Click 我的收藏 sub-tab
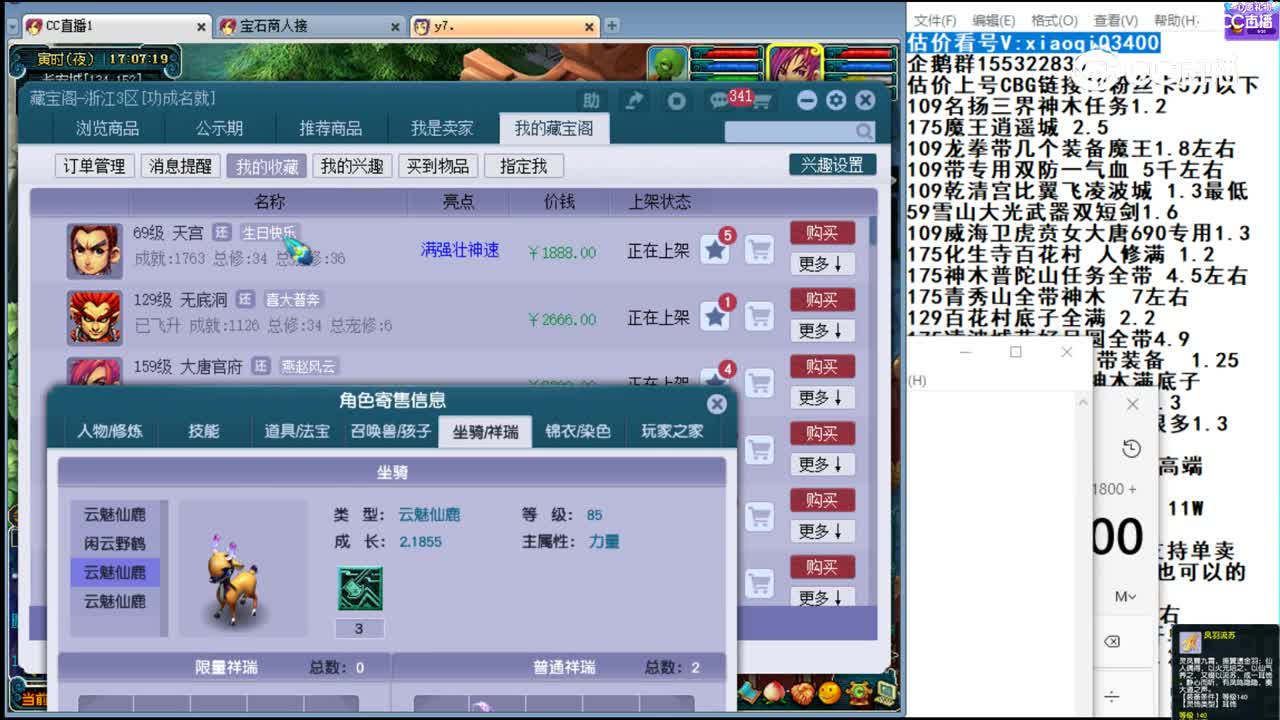The height and width of the screenshot is (720, 1280). (x=266, y=166)
